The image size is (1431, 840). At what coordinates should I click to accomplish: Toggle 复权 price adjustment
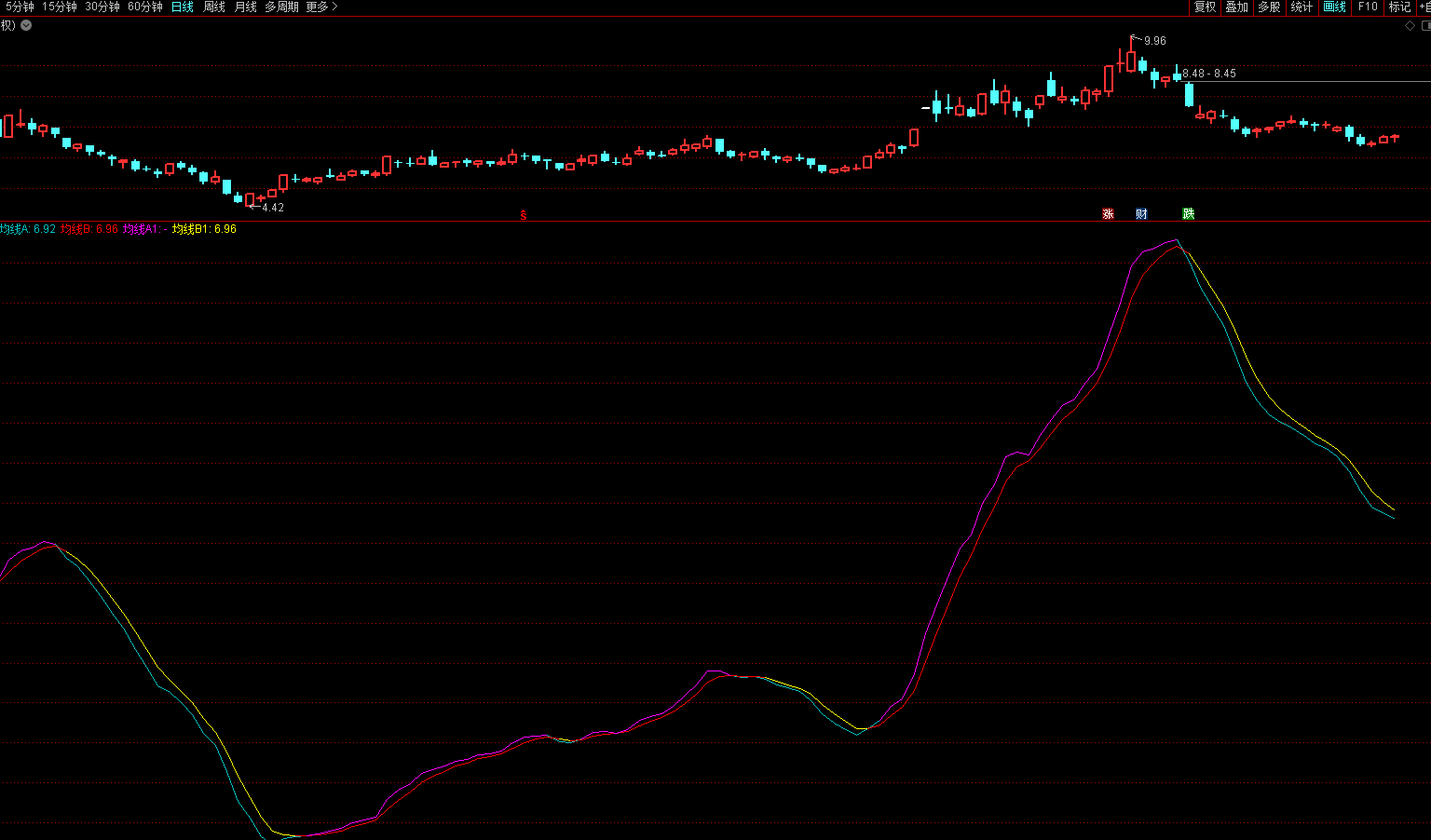coord(1205,7)
